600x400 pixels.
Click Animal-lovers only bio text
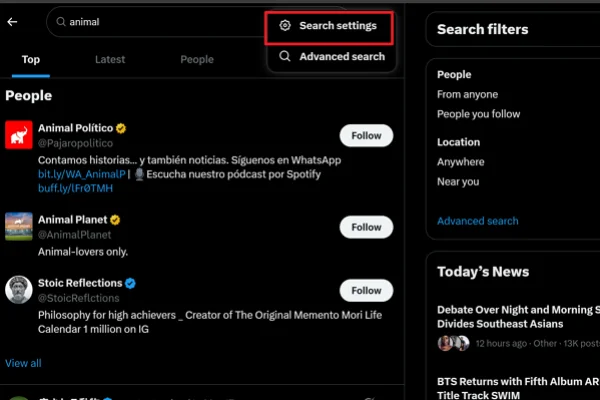click(x=83, y=252)
